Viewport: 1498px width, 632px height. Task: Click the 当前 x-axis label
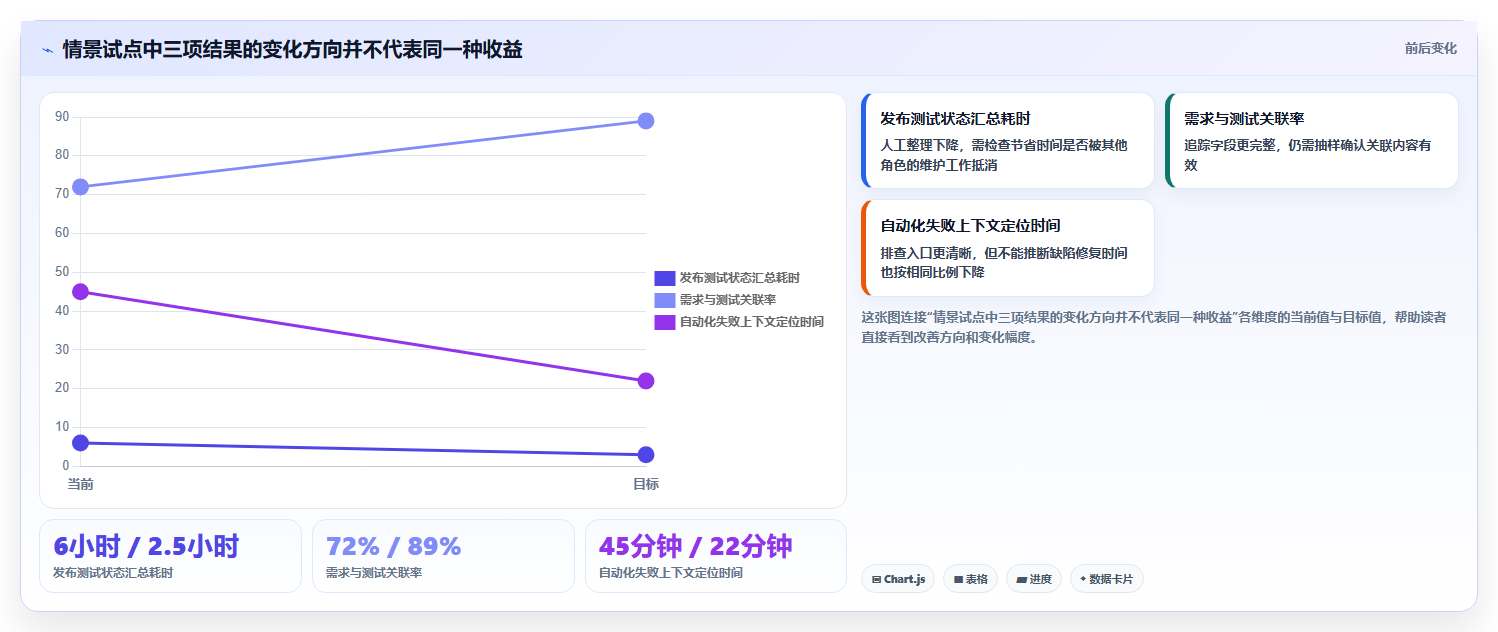coord(80,484)
